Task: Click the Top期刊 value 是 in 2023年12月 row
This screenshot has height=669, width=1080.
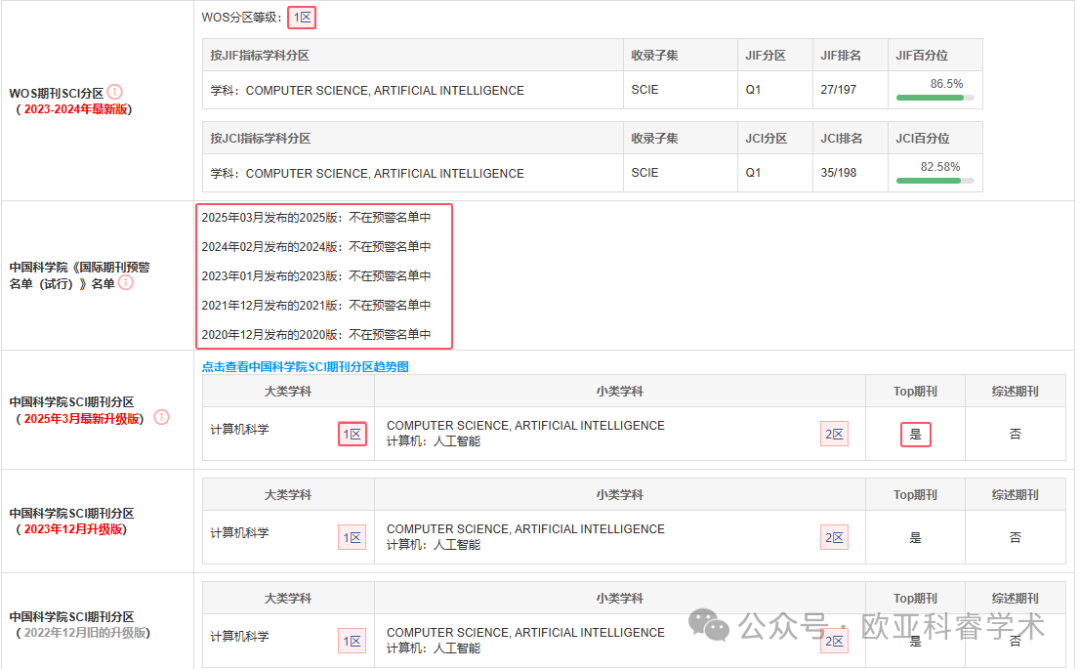Action: (x=915, y=537)
